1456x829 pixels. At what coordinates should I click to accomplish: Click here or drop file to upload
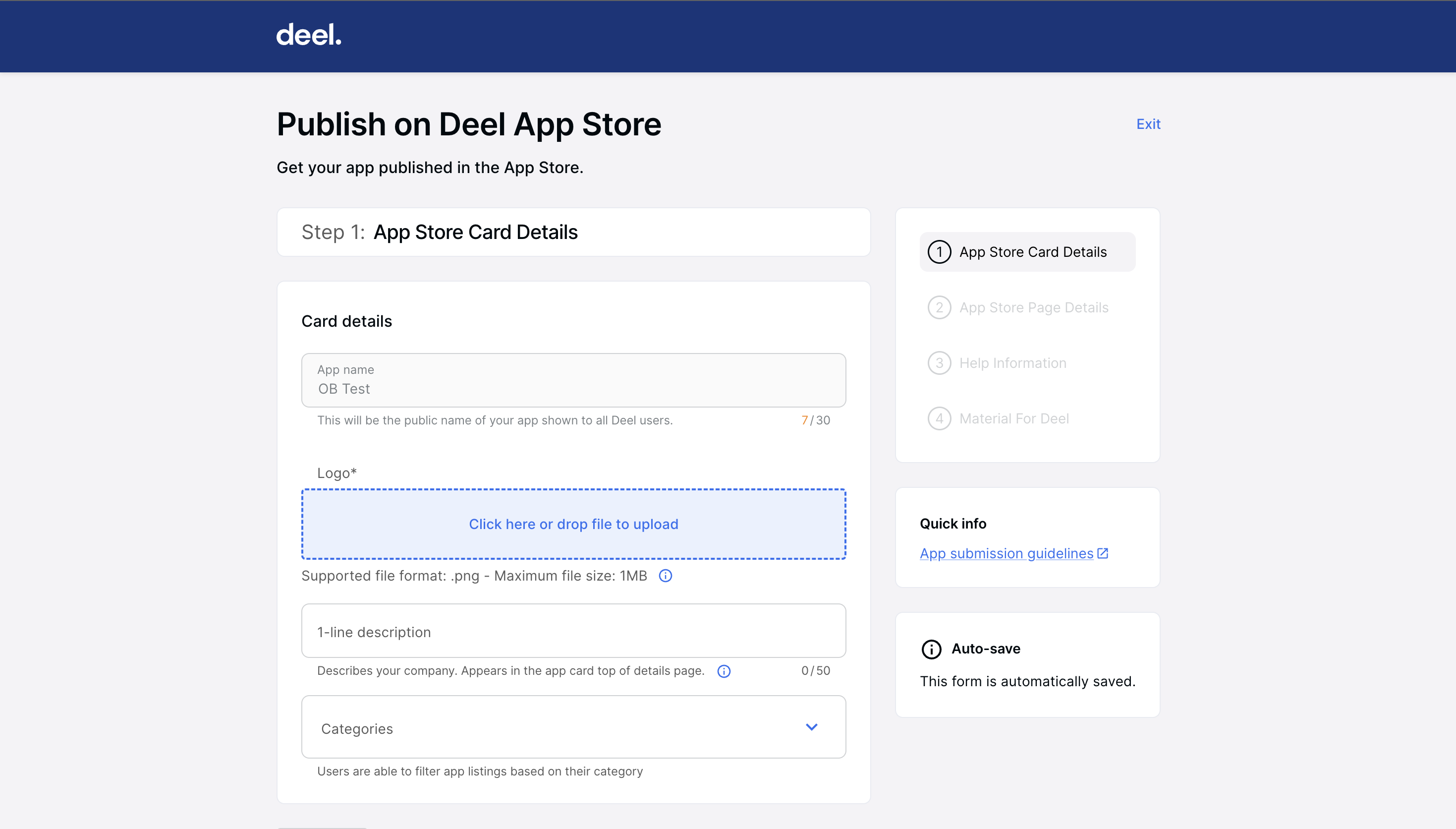click(573, 525)
